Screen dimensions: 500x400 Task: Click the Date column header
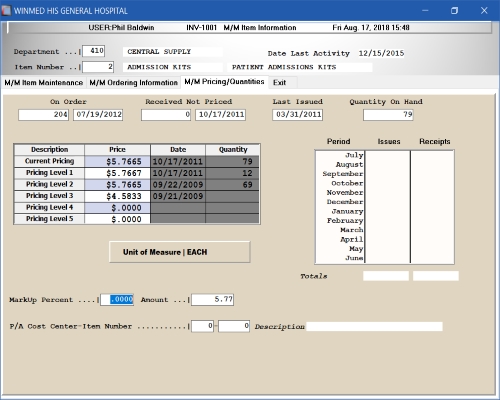click(x=178, y=150)
